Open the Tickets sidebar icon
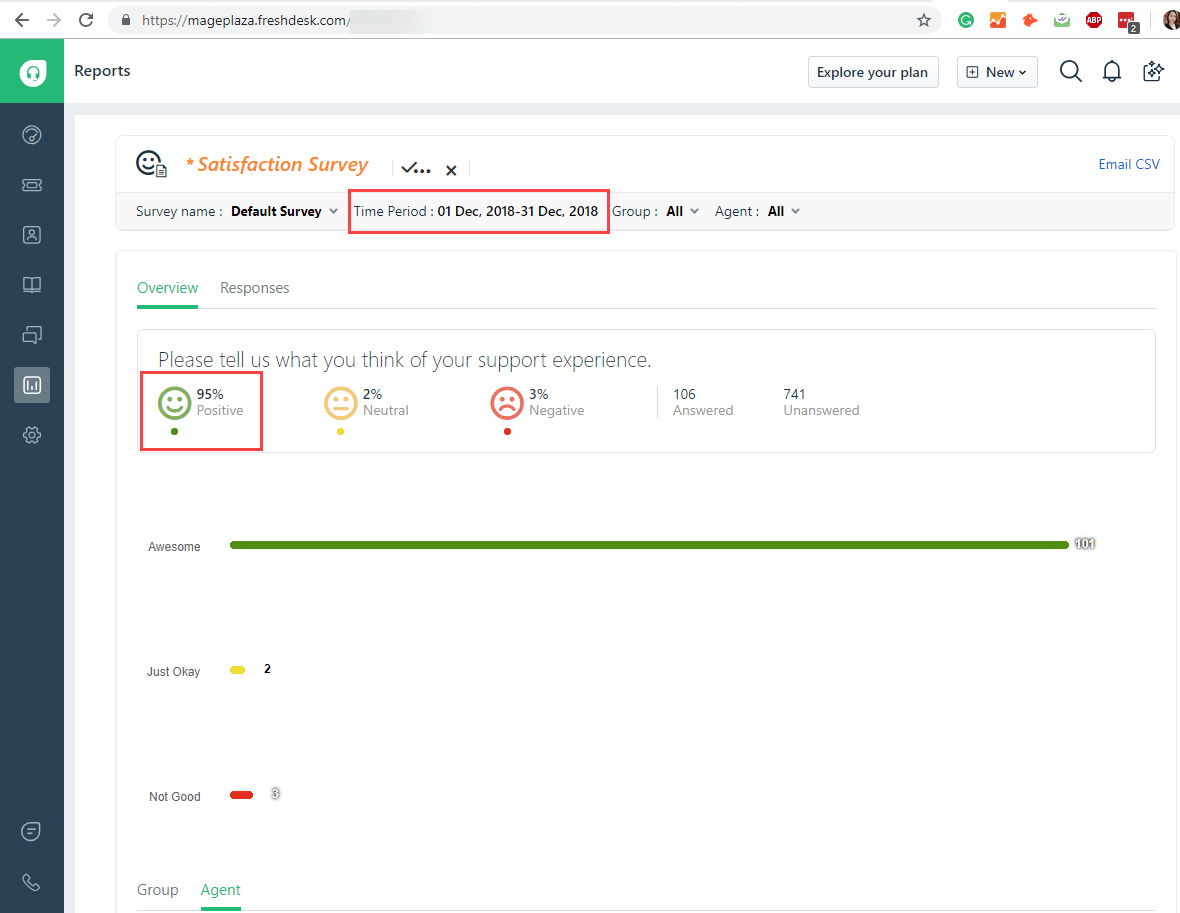The height and width of the screenshot is (913, 1180). (32, 185)
